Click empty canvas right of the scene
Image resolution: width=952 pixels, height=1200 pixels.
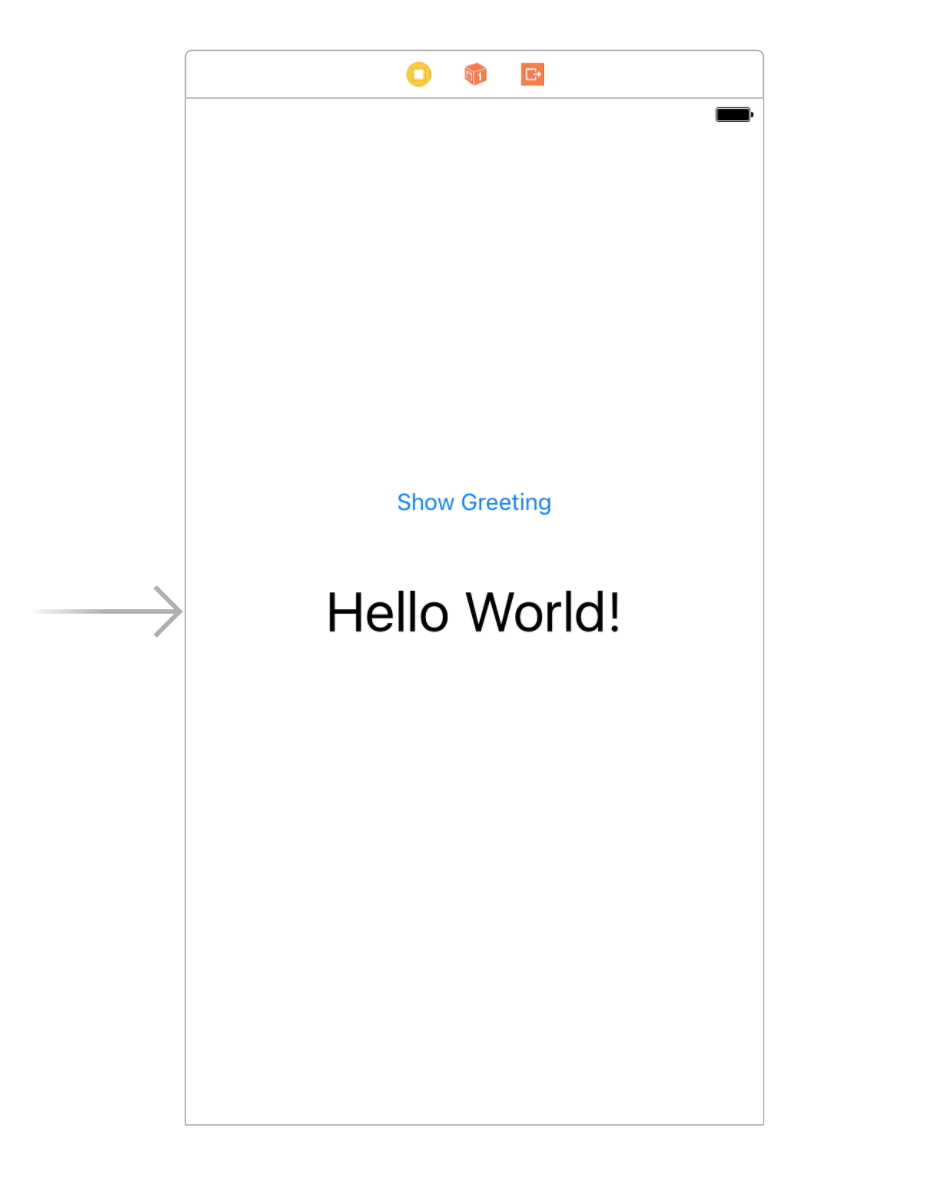pos(860,600)
